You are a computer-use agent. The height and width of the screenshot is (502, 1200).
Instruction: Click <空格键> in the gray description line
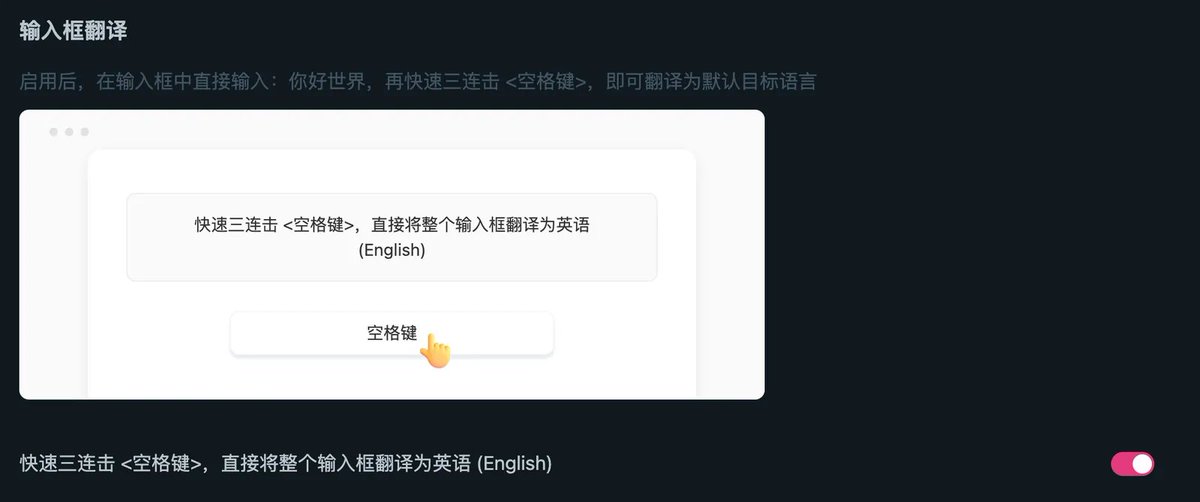[546, 81]
